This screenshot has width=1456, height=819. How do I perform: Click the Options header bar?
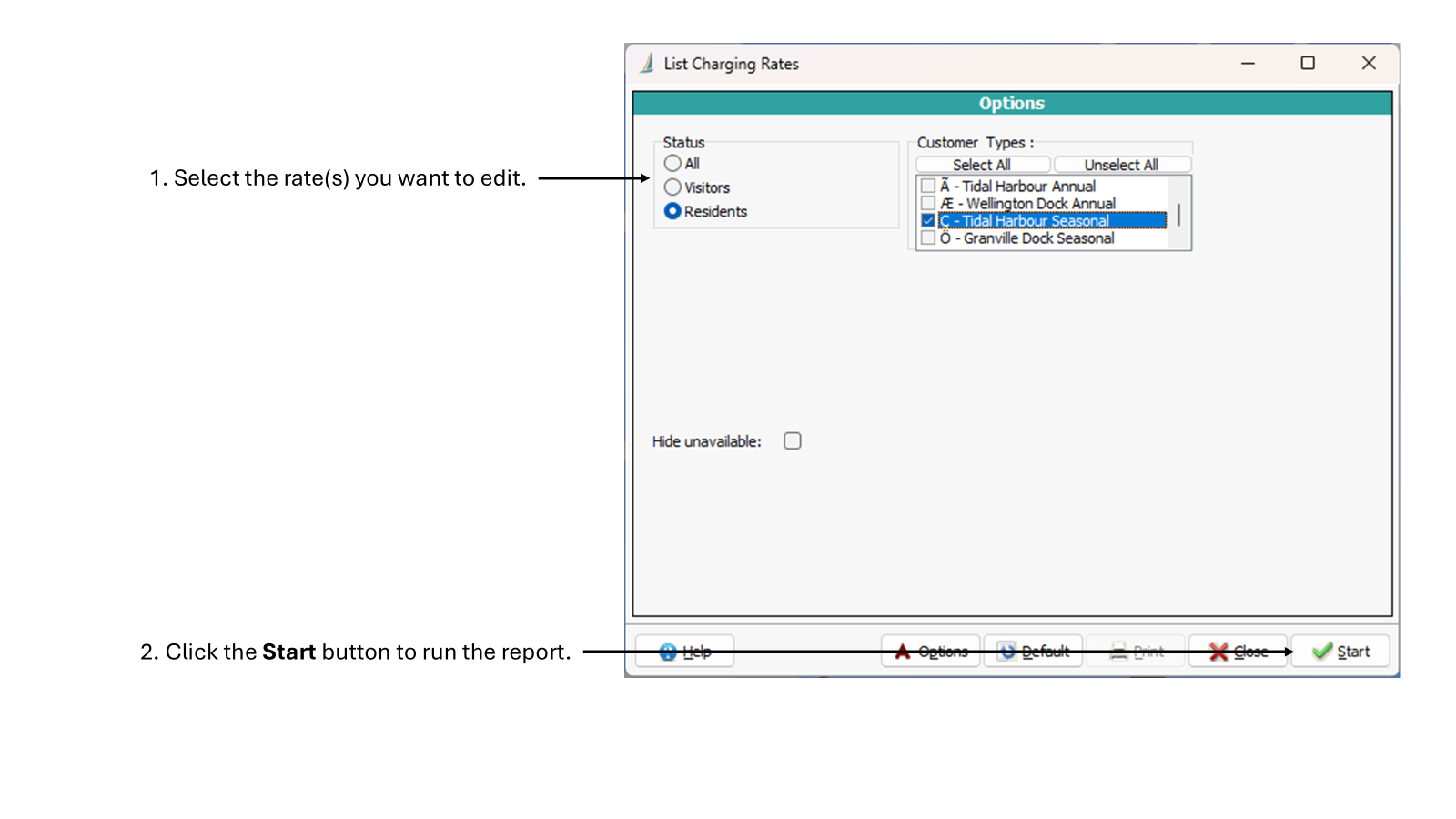[1012, 103]
